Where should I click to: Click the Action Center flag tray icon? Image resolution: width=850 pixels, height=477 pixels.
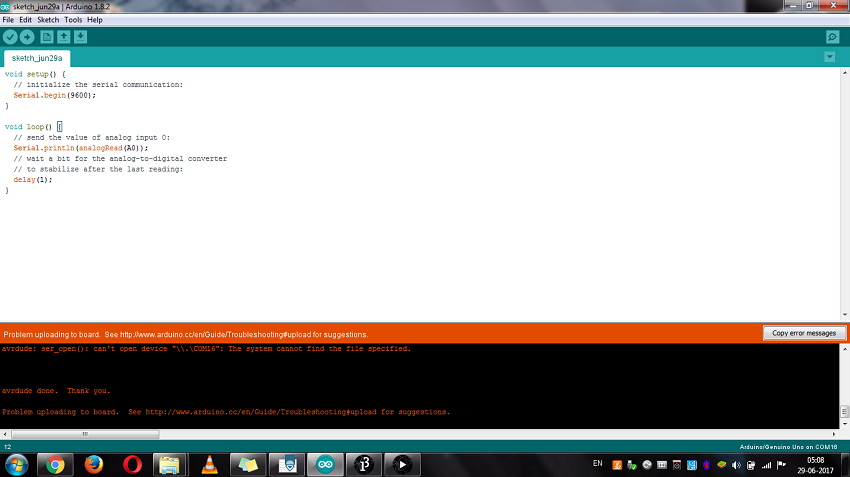point(781,465)
